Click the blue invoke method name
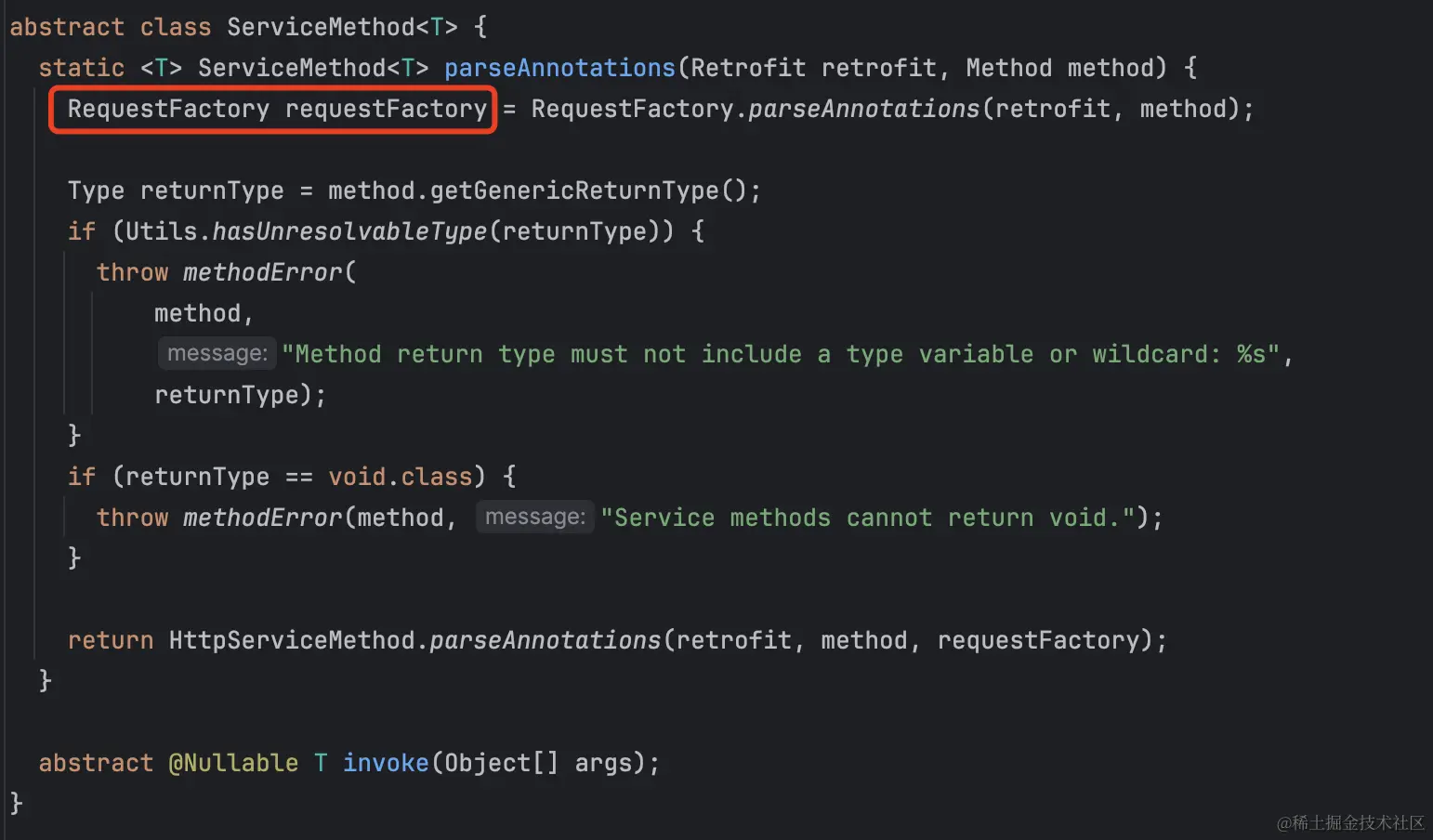Image resolution: width=1433 pixels, height=840 pixels. coord(386,763)
